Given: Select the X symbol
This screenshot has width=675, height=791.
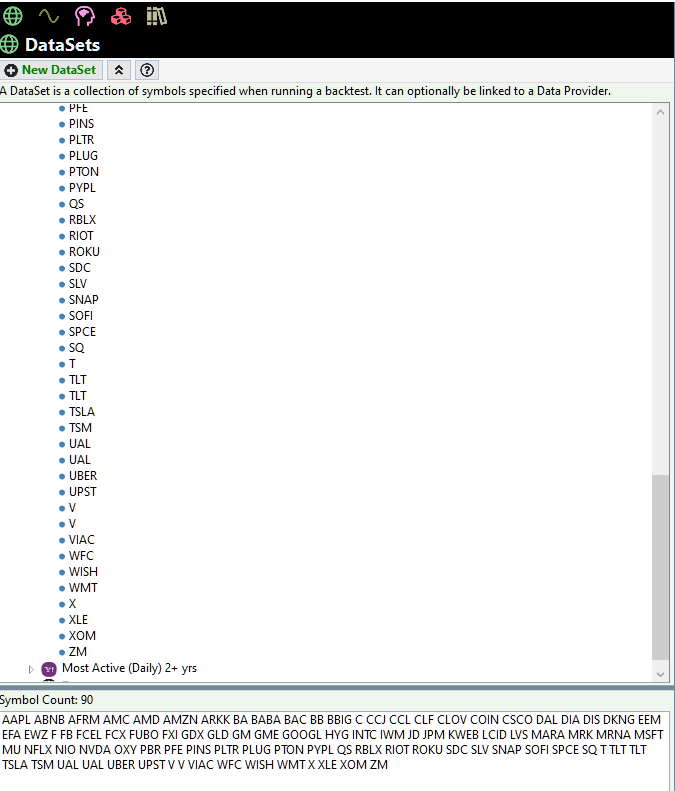Looking at the screenshot, I should [x=72, y=604].
